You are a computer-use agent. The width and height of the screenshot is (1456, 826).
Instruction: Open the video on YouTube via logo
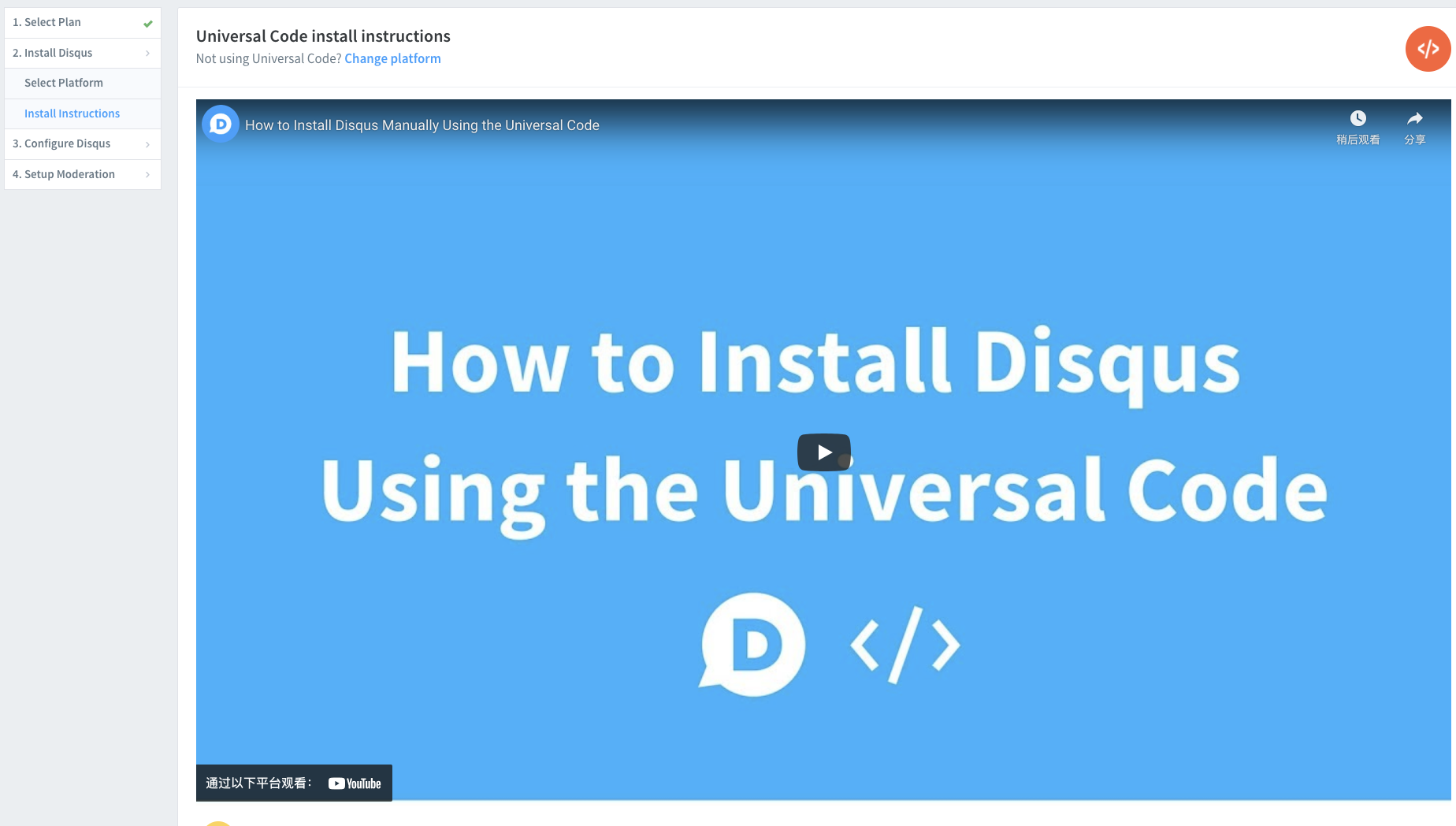coord(355,783)
